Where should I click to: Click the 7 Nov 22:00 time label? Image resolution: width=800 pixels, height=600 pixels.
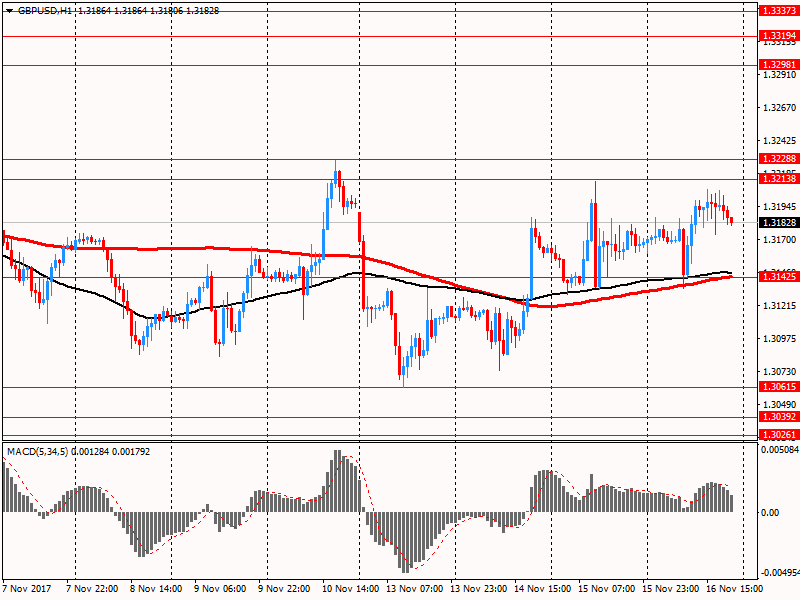(92, 588)
